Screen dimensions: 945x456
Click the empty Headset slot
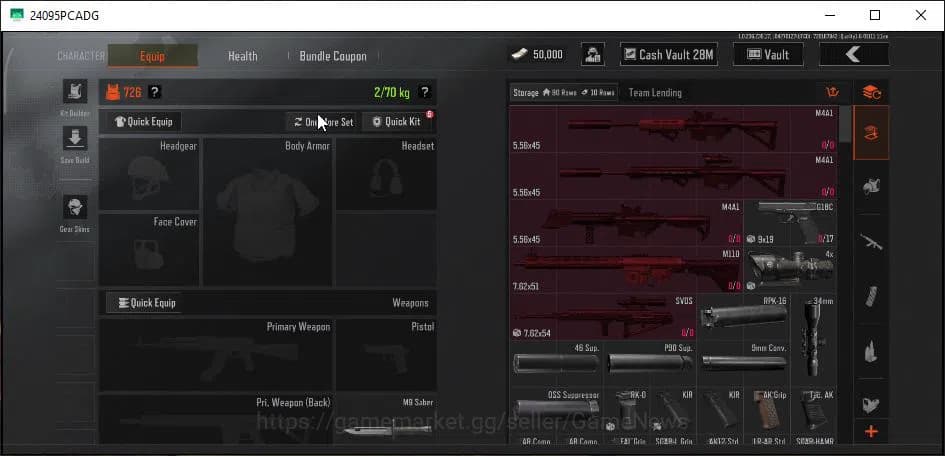pos(386,174)
